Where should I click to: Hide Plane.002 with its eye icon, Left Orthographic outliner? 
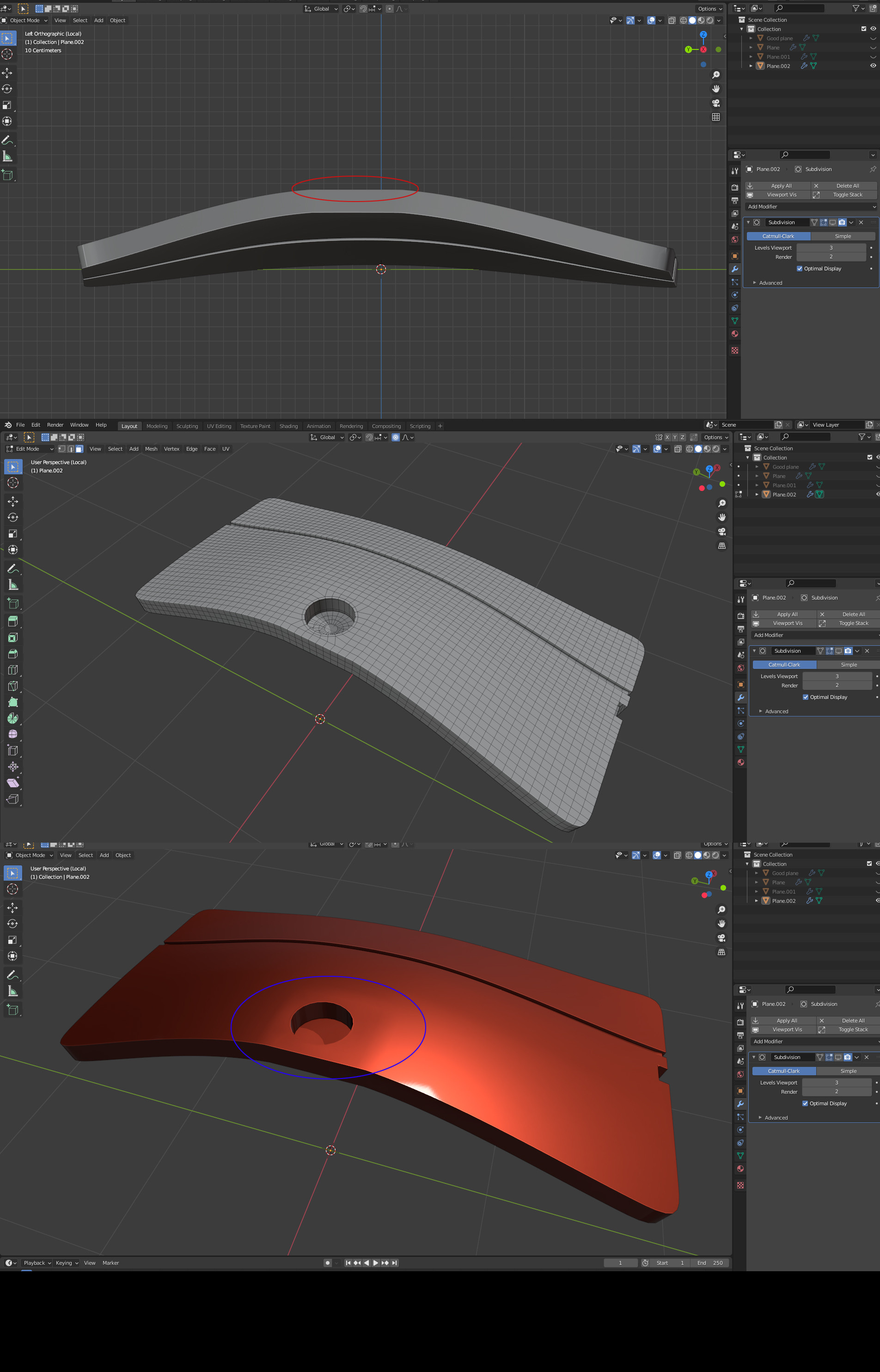(873, 66)
